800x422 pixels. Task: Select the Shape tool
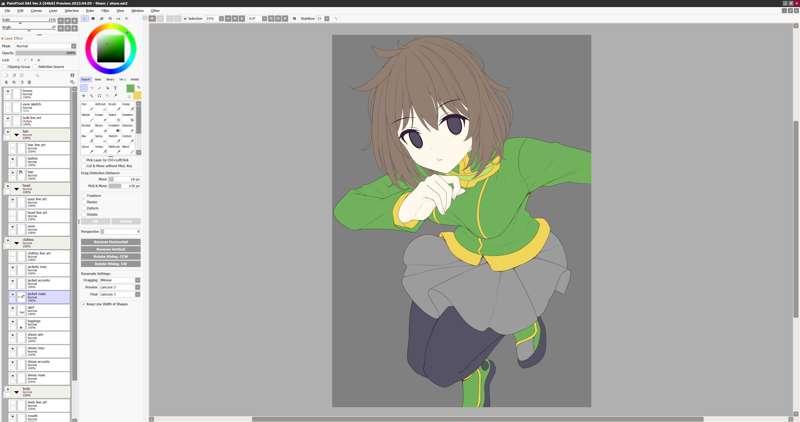click(x=107, y=88)
